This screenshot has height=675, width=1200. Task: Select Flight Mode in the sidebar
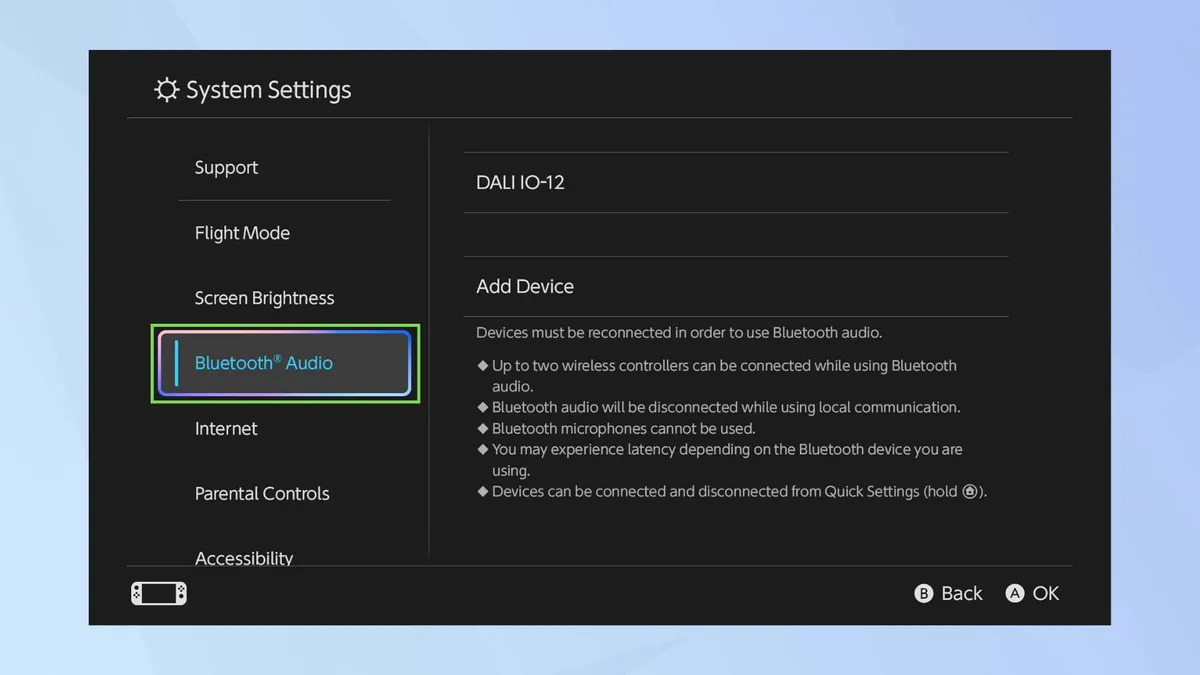[x=242, y=233]
